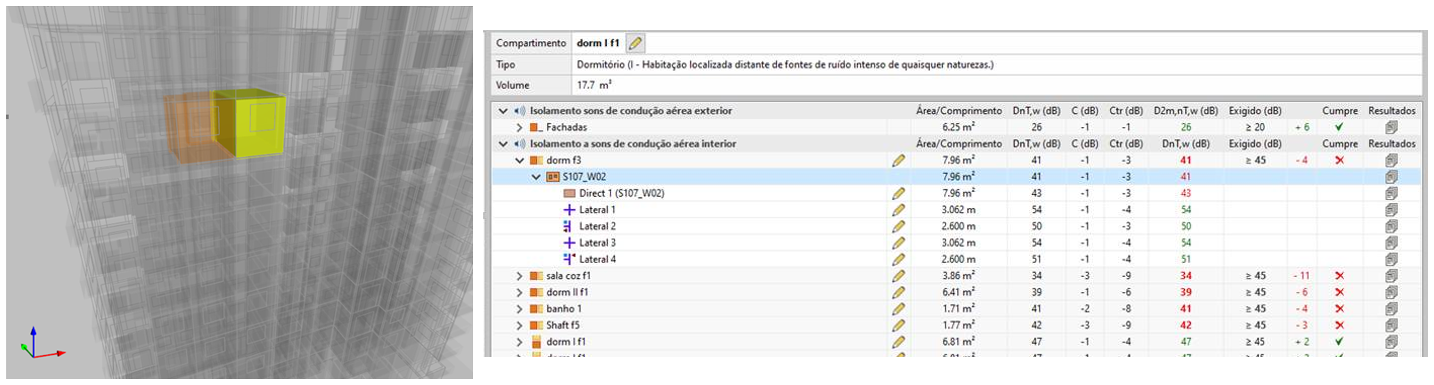
Task: Open results report for Fachadas row
Action: 1391,127
